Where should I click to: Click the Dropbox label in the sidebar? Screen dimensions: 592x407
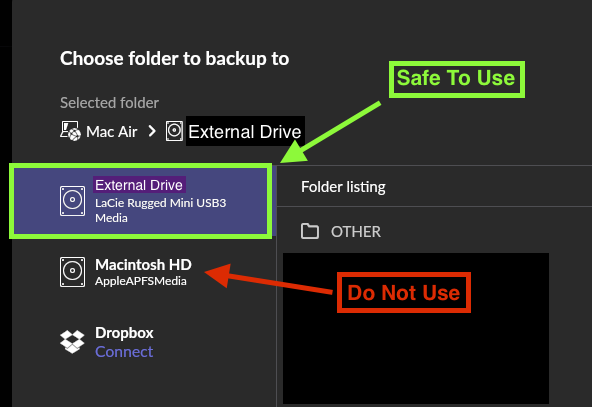click(124, 333)
